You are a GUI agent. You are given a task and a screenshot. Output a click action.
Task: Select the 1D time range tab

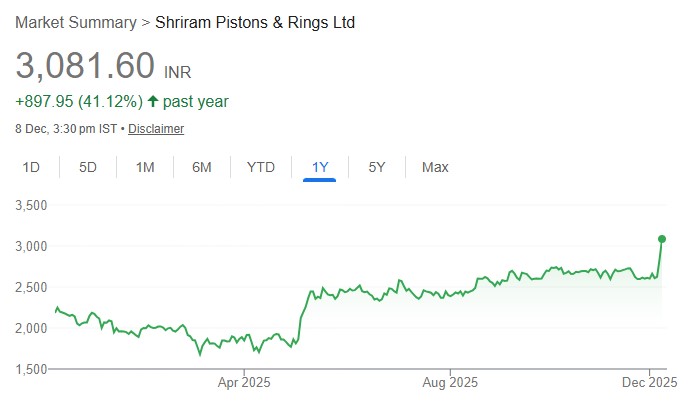click(31, 167)
